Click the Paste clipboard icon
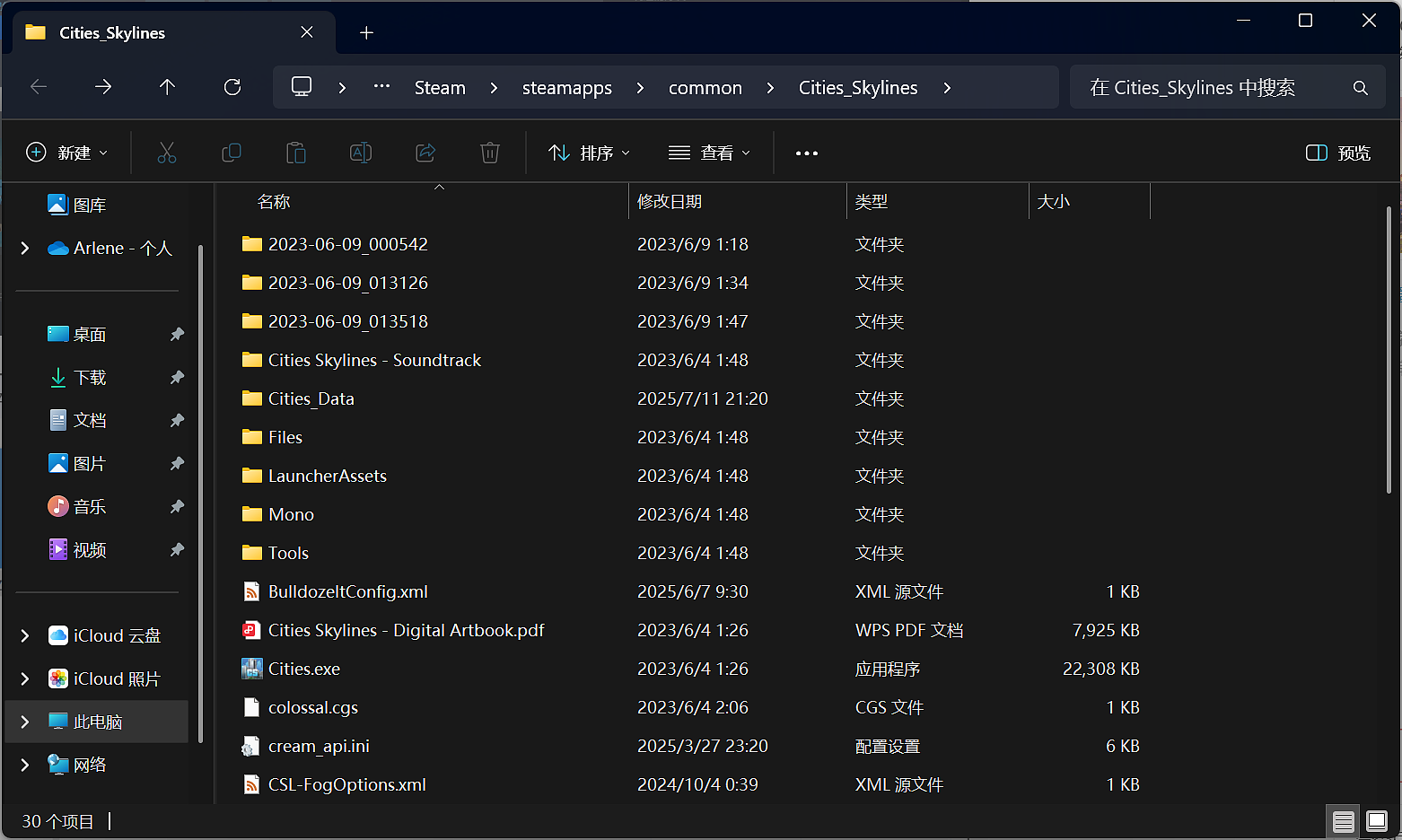Screen dimensions: 1402x840 [296, 153]
